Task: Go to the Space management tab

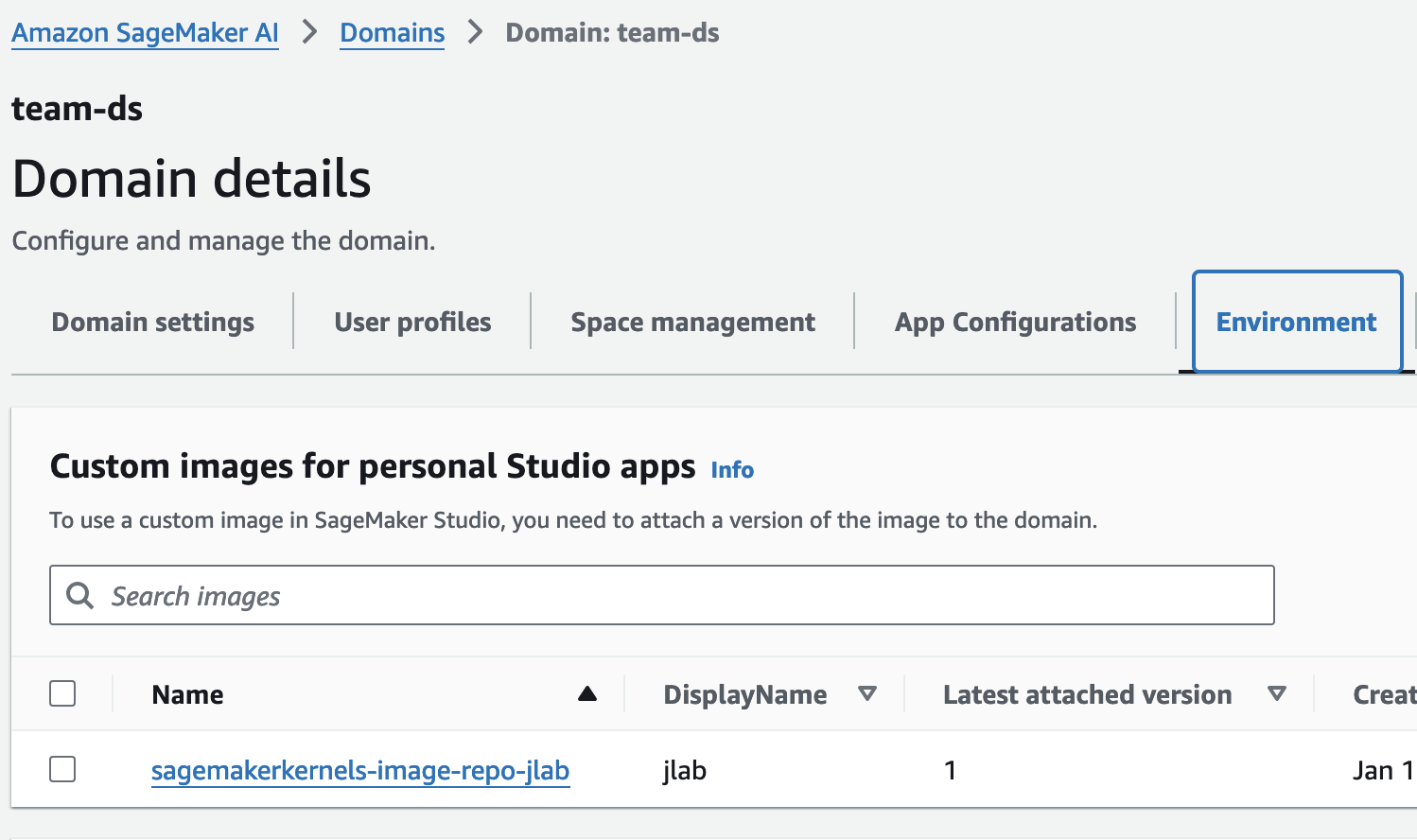Action: point(692,323)
